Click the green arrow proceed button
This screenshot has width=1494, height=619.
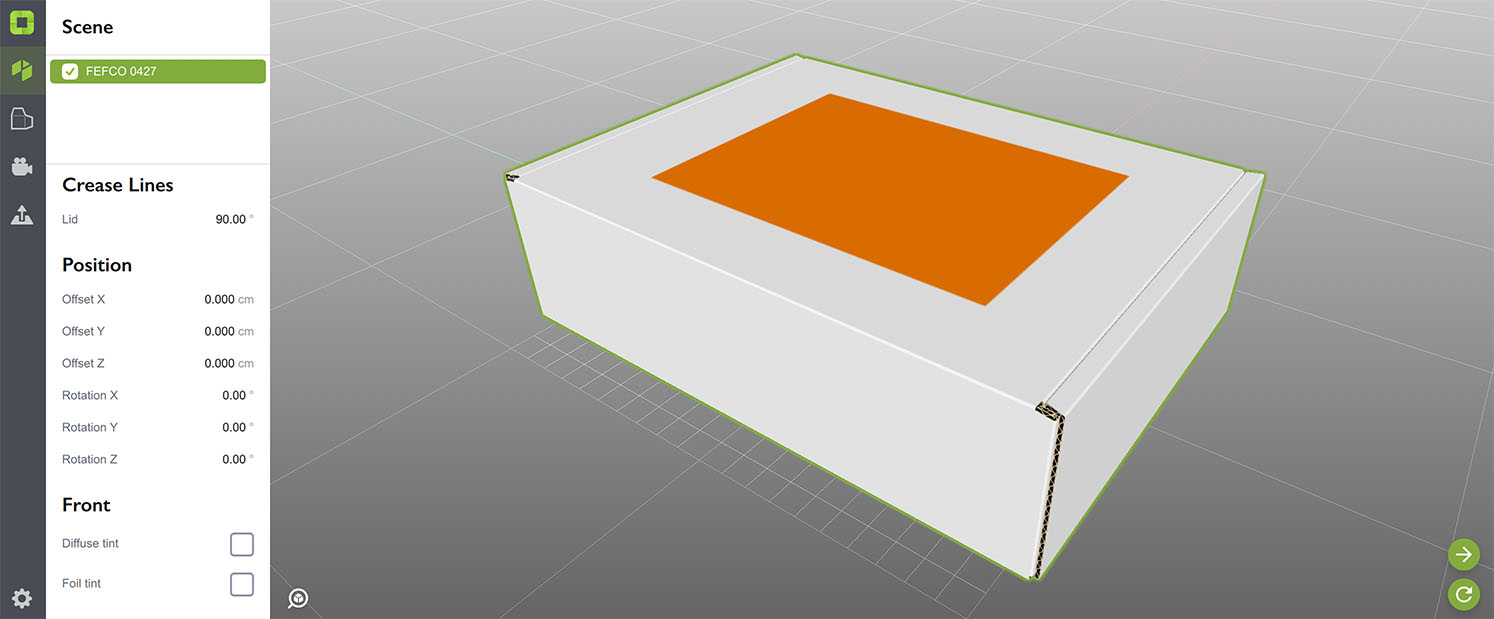[1463, 554]
